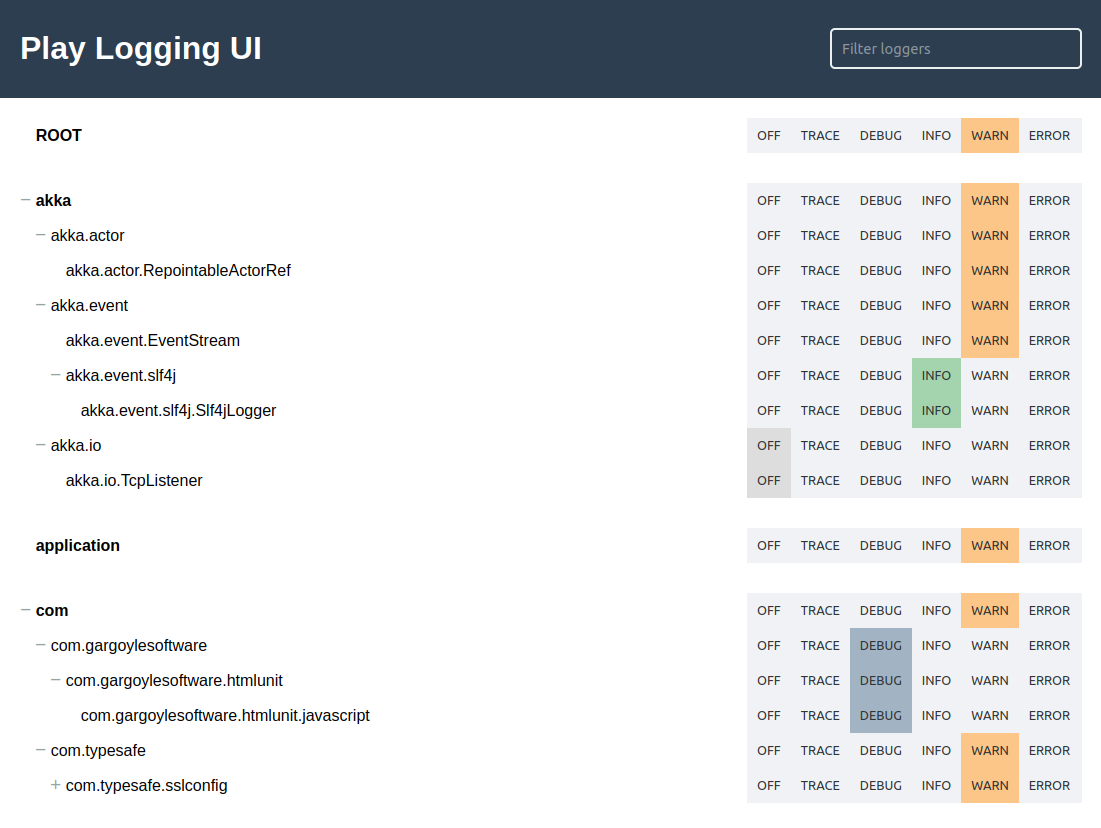Collapse the akka.event node
This screenshot has width=1101, height=828.
[x=41, y=305]
